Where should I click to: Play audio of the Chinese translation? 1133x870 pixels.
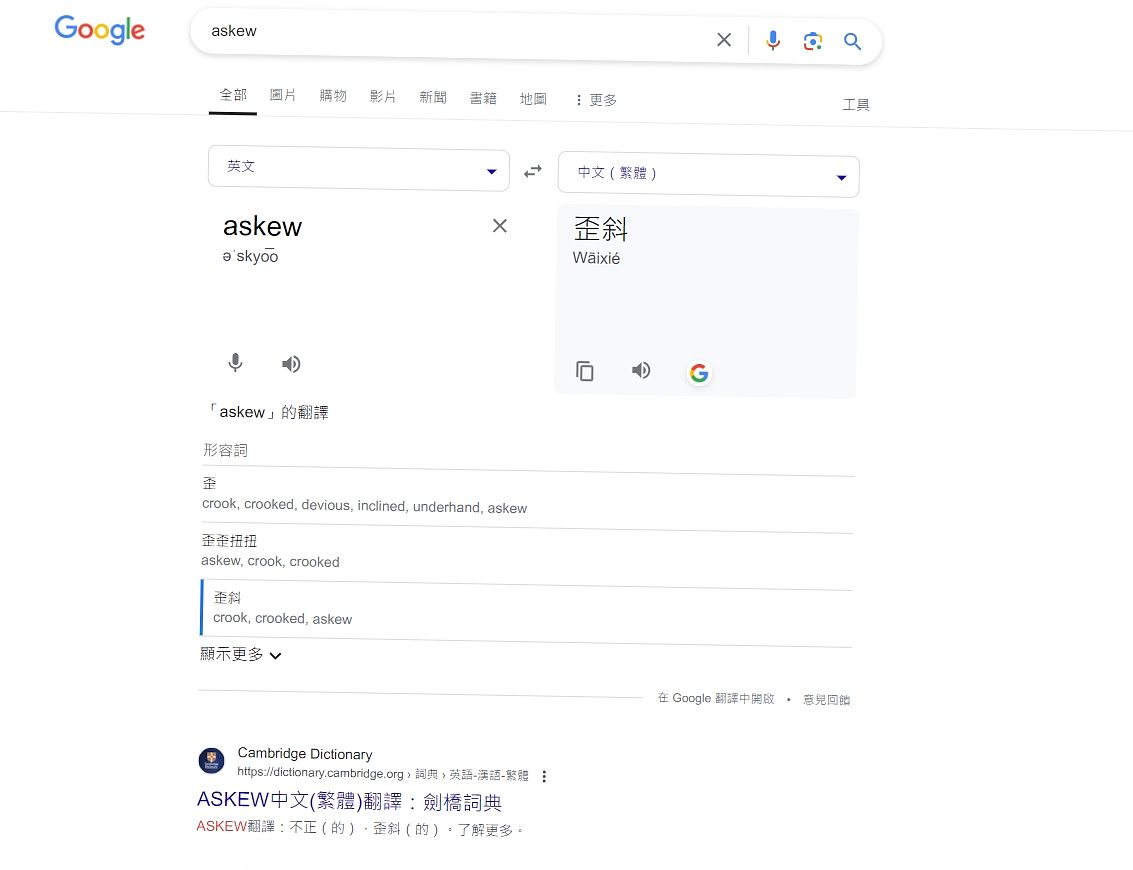641,371
